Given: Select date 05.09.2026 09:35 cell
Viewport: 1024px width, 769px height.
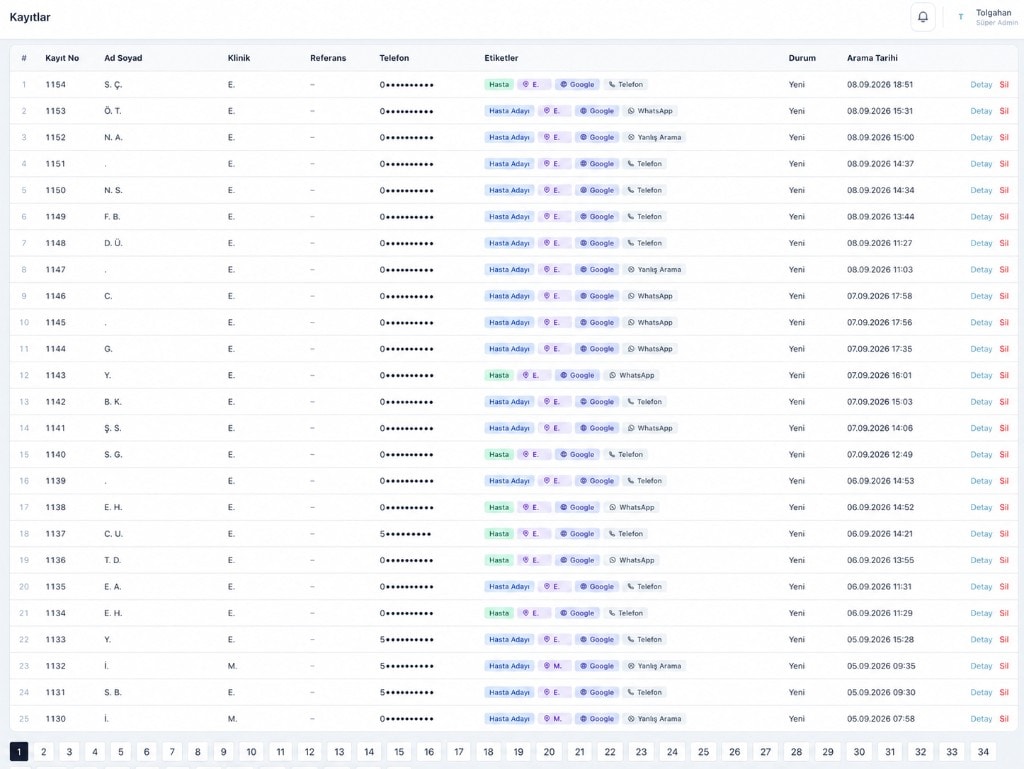Looking at the screenshot, I should (881, 666).
